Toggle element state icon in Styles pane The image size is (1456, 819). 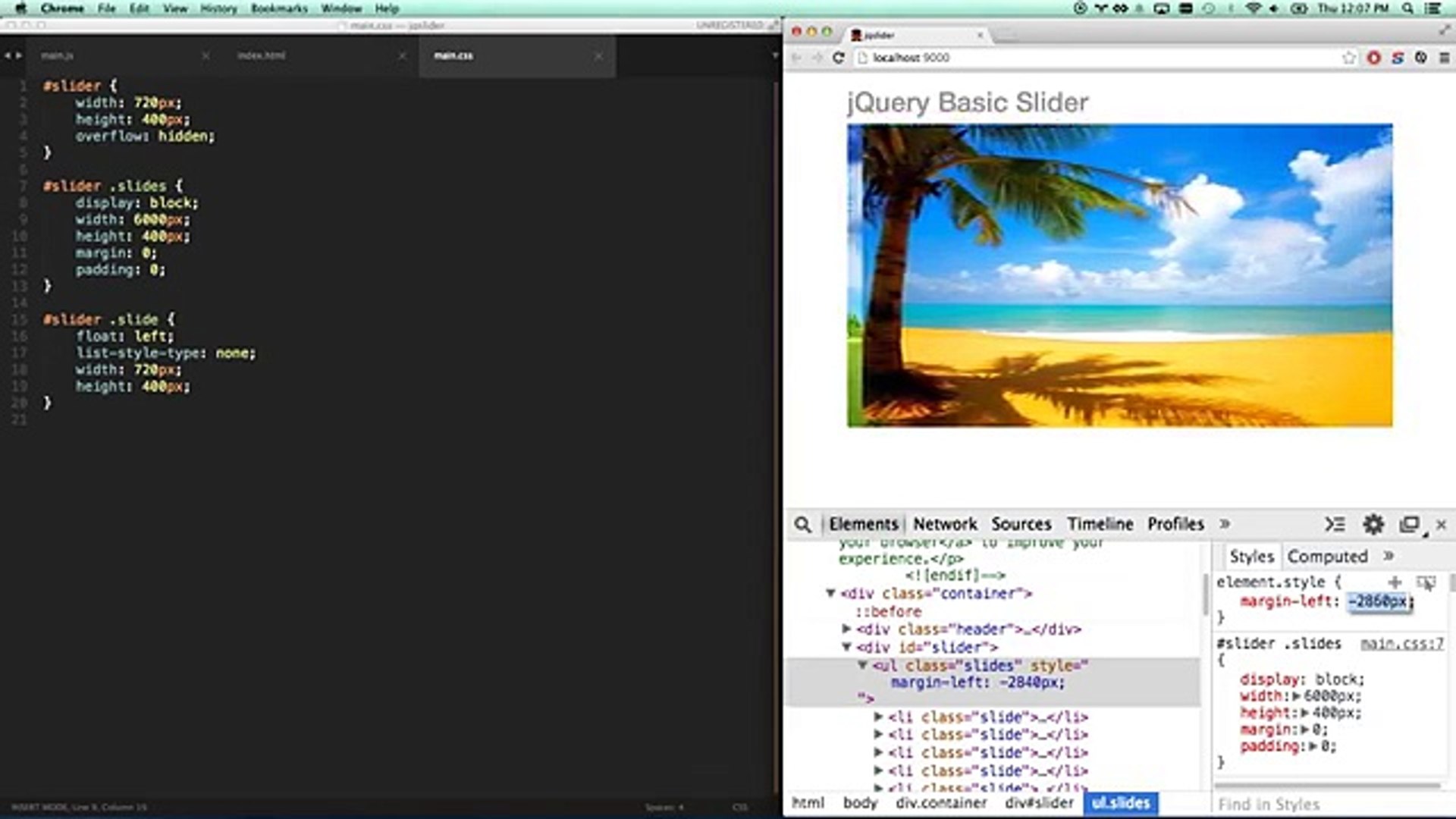tap(1426, 582)
